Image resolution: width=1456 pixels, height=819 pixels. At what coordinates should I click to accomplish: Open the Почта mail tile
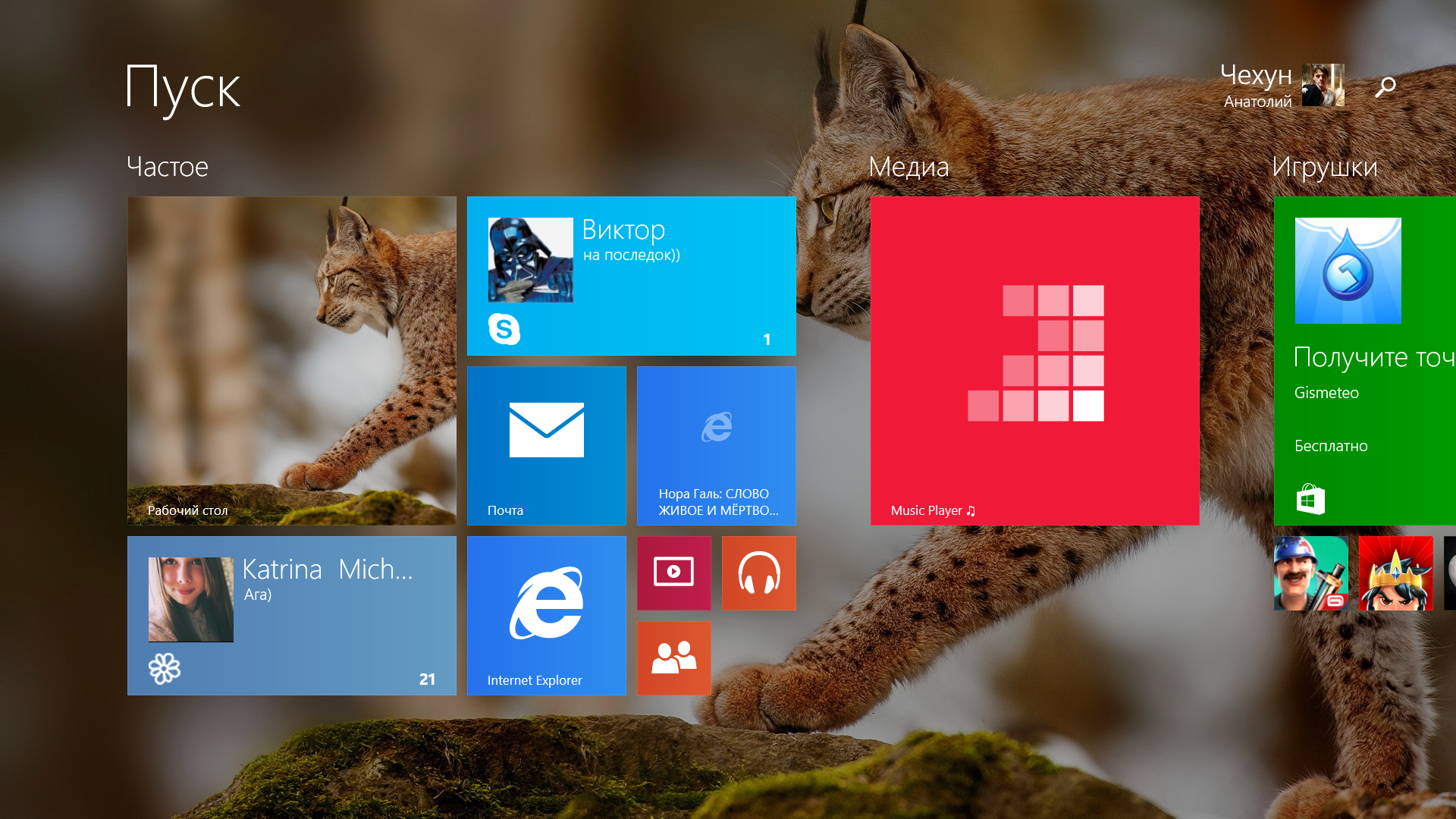(547, 446)
